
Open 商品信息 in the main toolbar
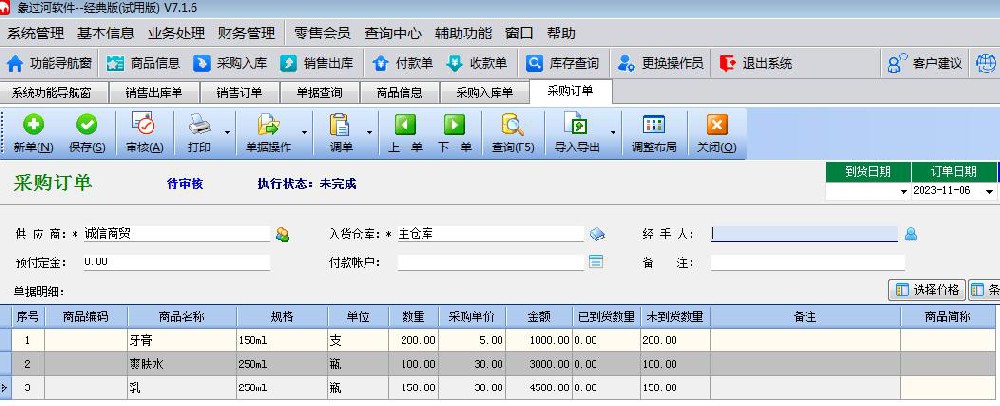pos(143,63)
